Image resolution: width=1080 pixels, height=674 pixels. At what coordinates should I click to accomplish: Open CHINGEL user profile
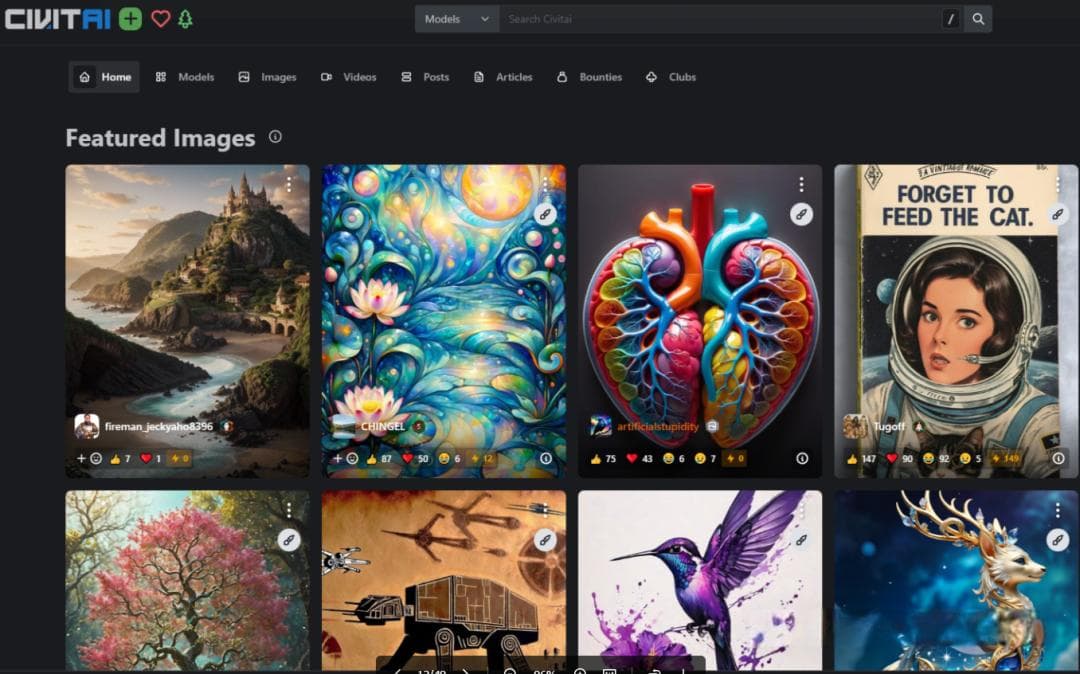point(383,427)
